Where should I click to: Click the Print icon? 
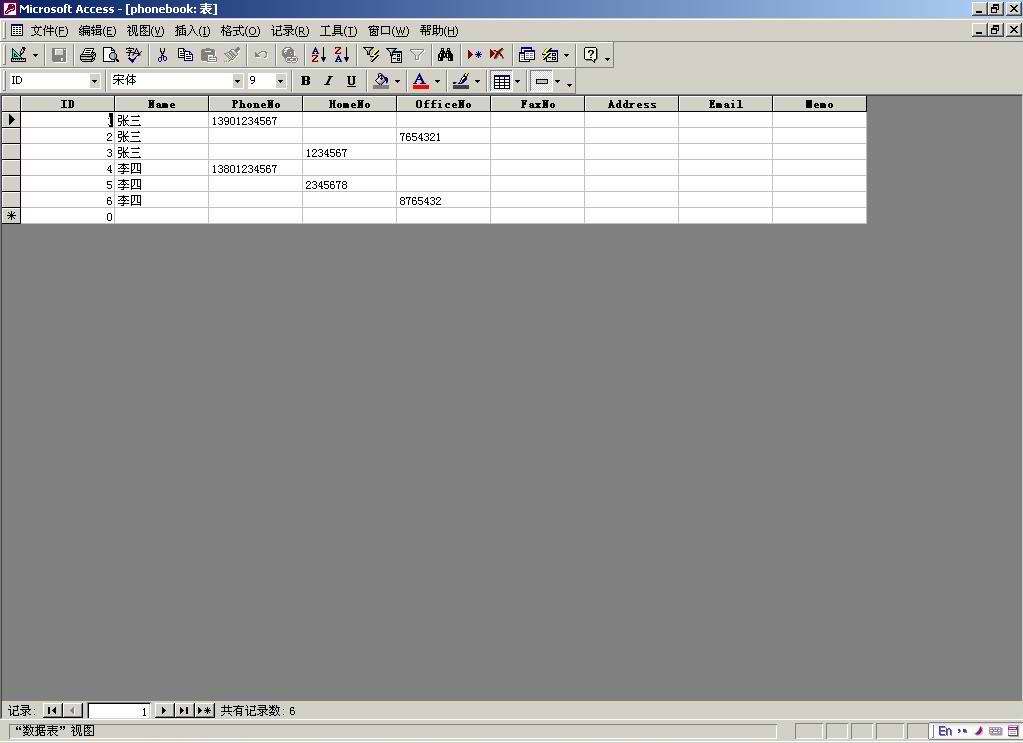(x=87, y=55)
